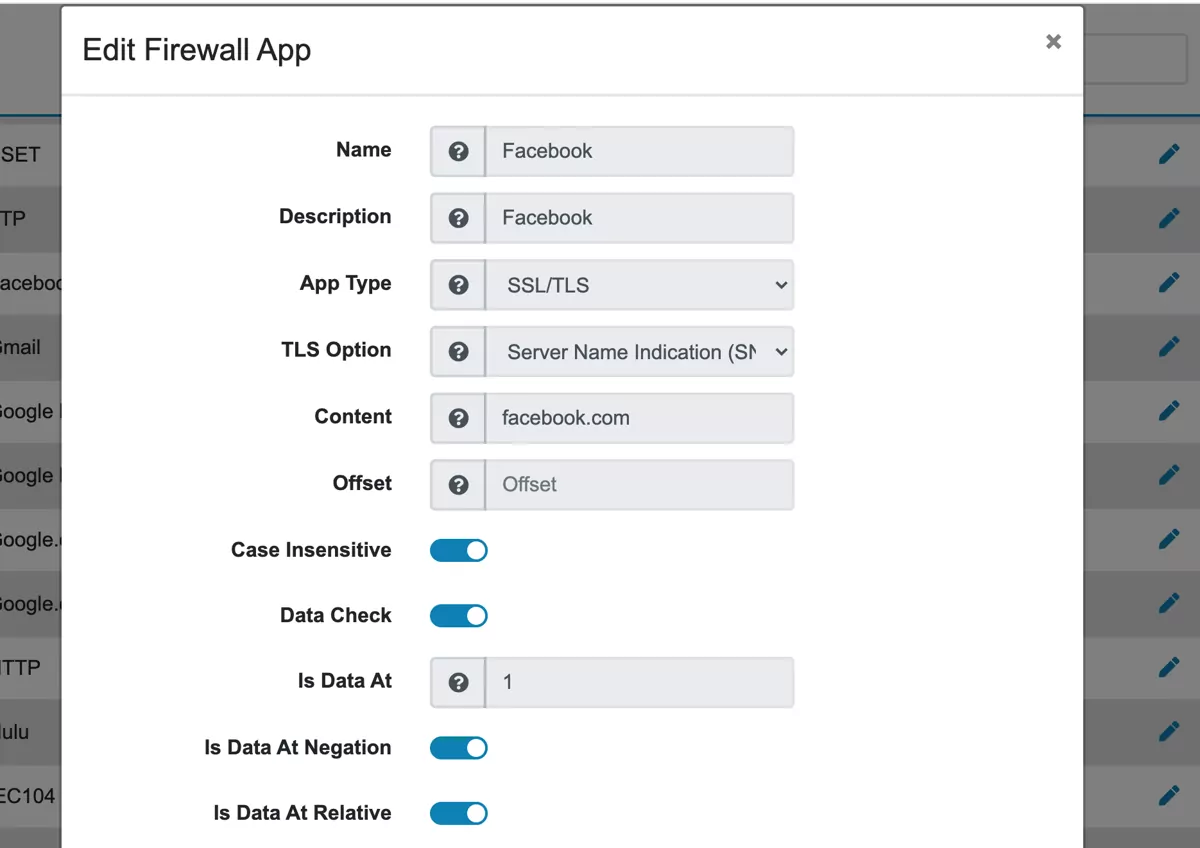Disable the Case Insensitive toggle
Image resolution: width=1200 pixels, height=848 pixels.
coord(458,550)
